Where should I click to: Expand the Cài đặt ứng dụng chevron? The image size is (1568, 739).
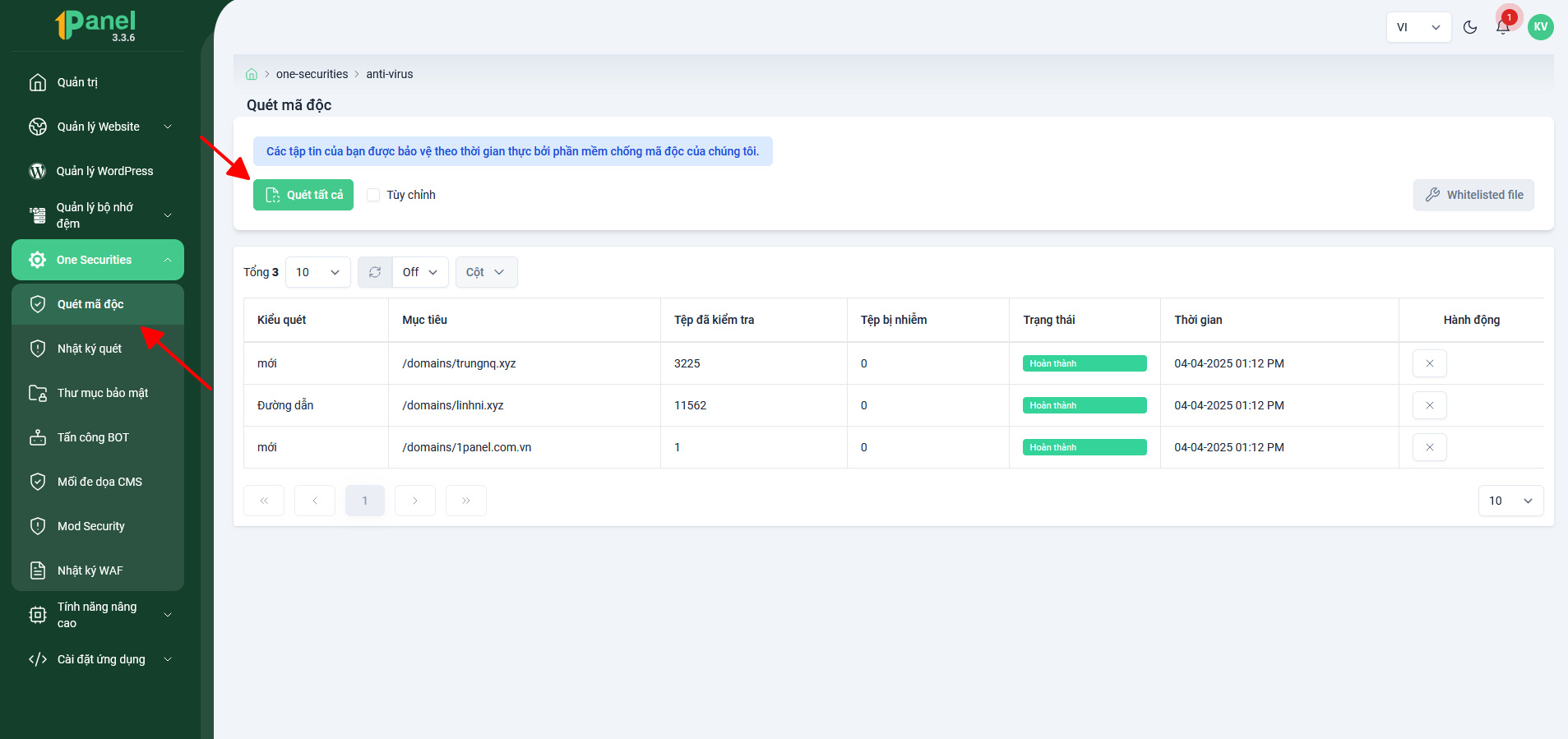pyautogui.click(x=168, y=659)
